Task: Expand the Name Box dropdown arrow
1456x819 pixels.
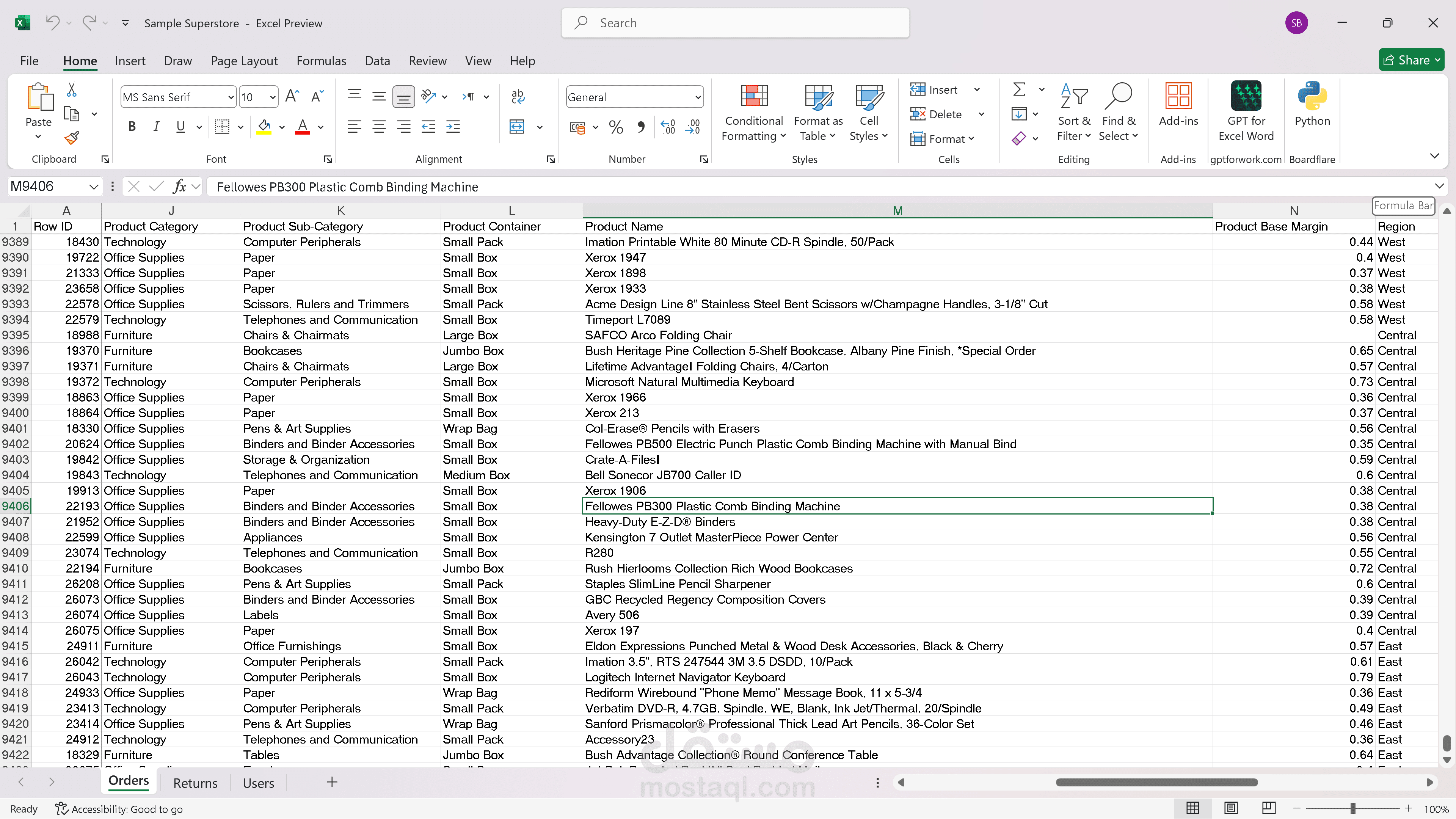Action: pos(93,187)
